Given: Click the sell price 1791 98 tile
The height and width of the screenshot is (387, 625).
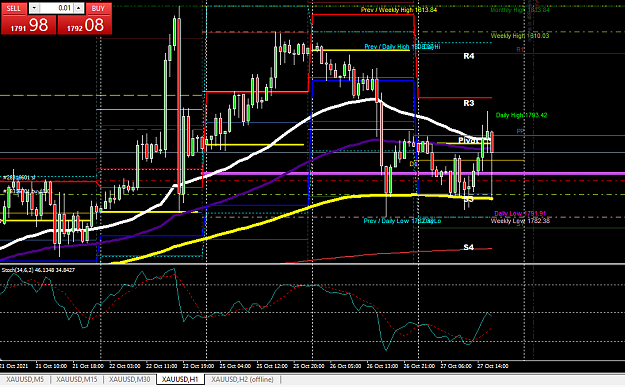Looking at the screenshot, I should point(29,25).
